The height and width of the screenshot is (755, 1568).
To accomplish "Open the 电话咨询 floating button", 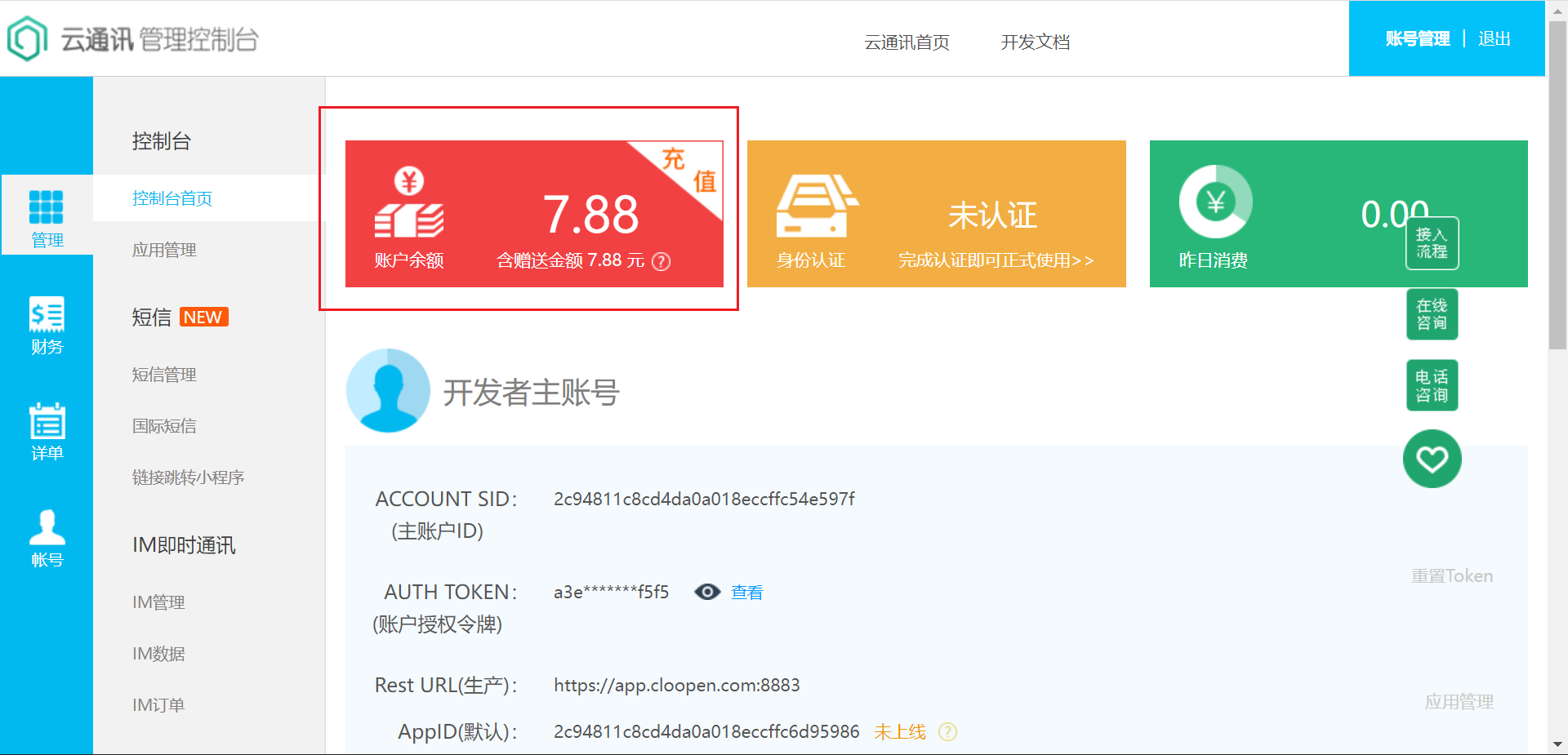I will point(1432,385).
